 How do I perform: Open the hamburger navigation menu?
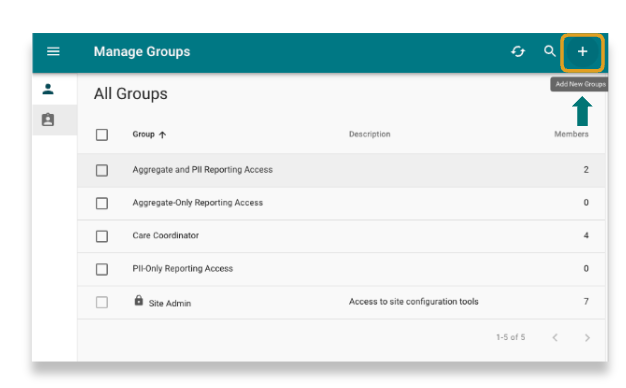click(x=53, y=51)
